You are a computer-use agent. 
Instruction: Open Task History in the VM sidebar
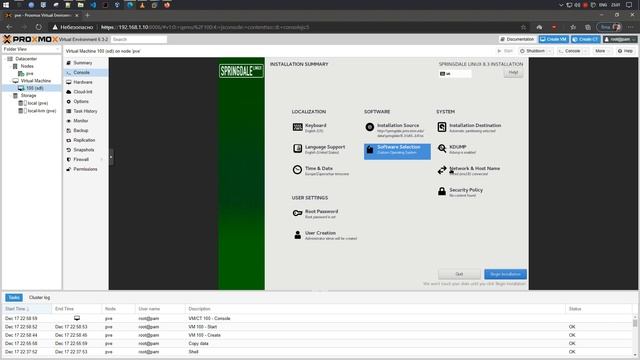point(85,111)
